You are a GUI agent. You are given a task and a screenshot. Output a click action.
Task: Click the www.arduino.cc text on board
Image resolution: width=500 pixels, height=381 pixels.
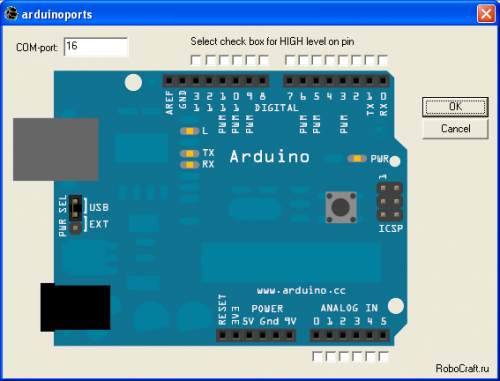[301, 291]
